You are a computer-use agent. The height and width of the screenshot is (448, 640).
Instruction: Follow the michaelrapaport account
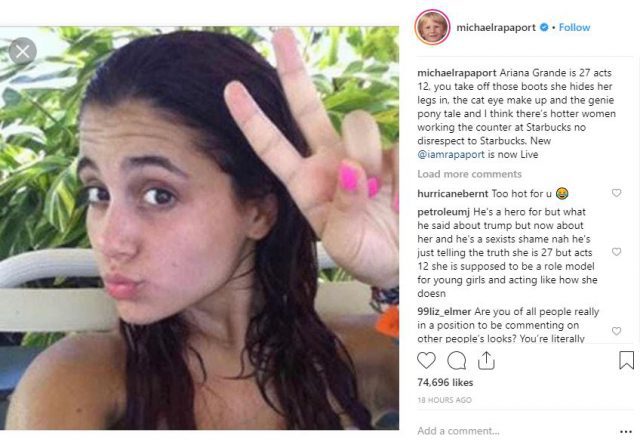pos(574,27)
